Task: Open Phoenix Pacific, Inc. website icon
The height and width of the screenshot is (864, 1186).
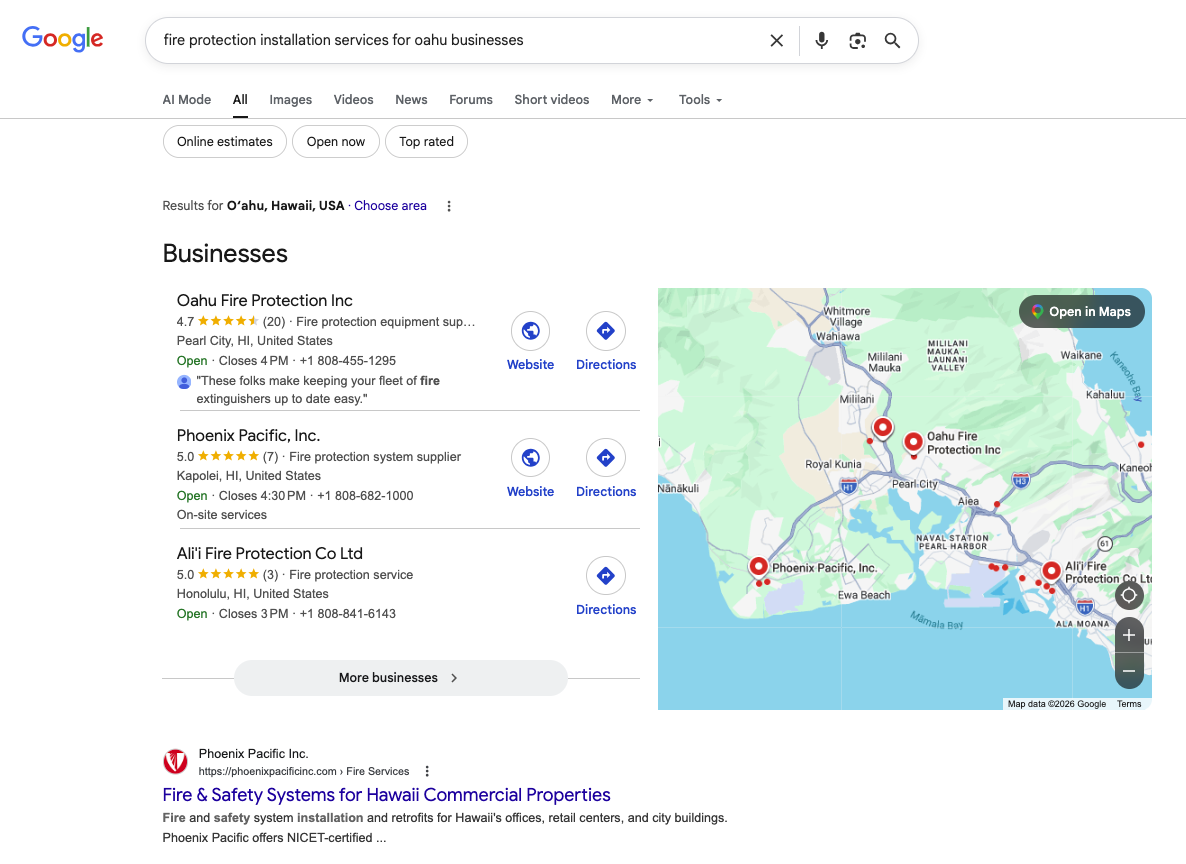Action: [x=530, y=458]
